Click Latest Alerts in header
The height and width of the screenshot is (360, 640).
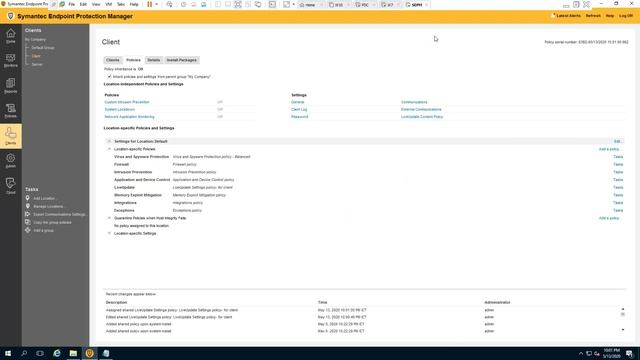[567, 16]
